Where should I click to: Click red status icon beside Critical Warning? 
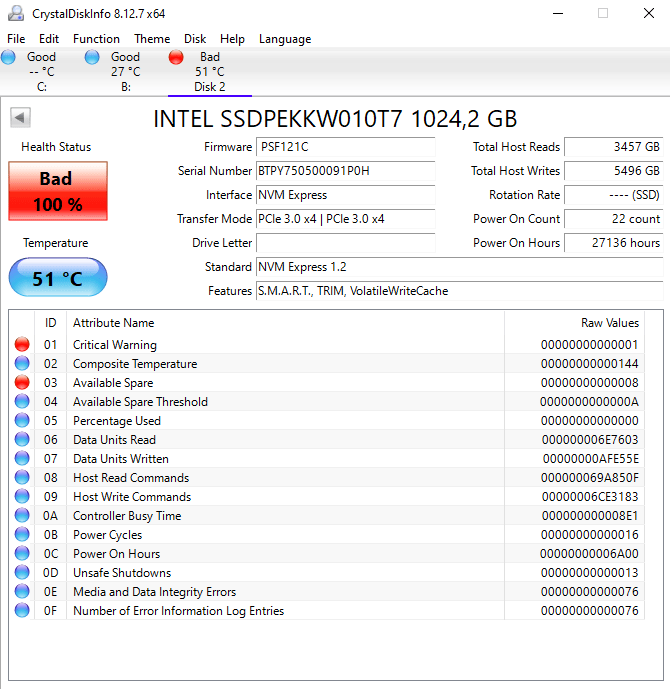(22, 345)
